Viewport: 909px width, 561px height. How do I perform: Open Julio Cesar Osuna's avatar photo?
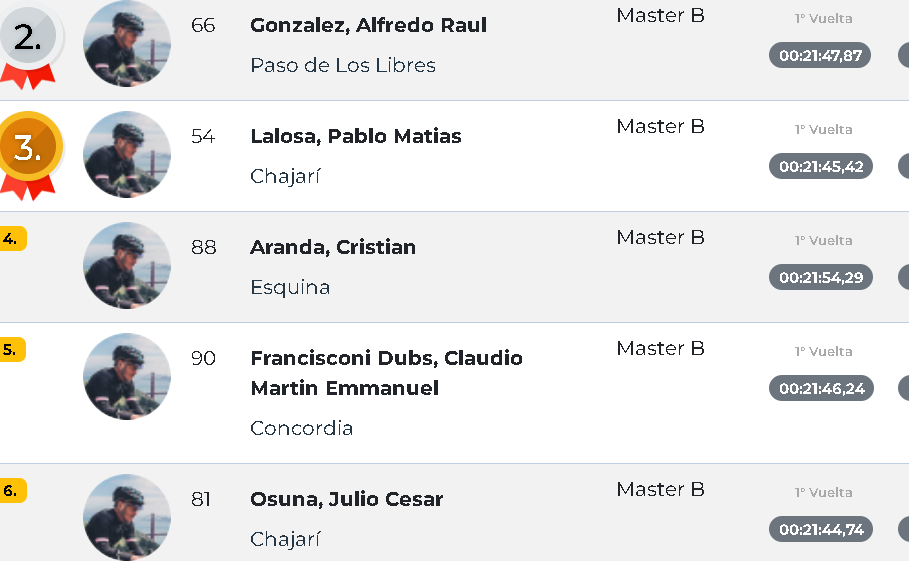coord(126,516)
